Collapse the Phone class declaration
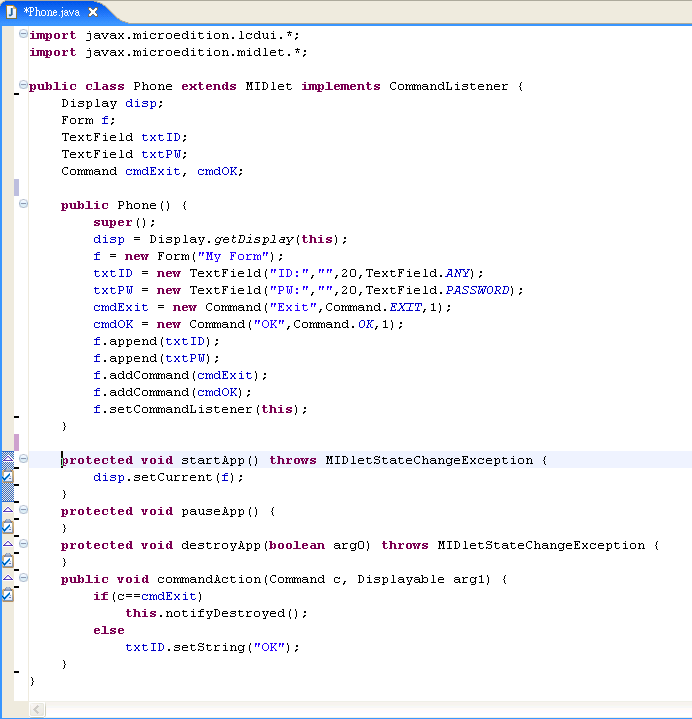Image resolution: width=692 pixels, height=719 pixels. [x=23, y=84]
